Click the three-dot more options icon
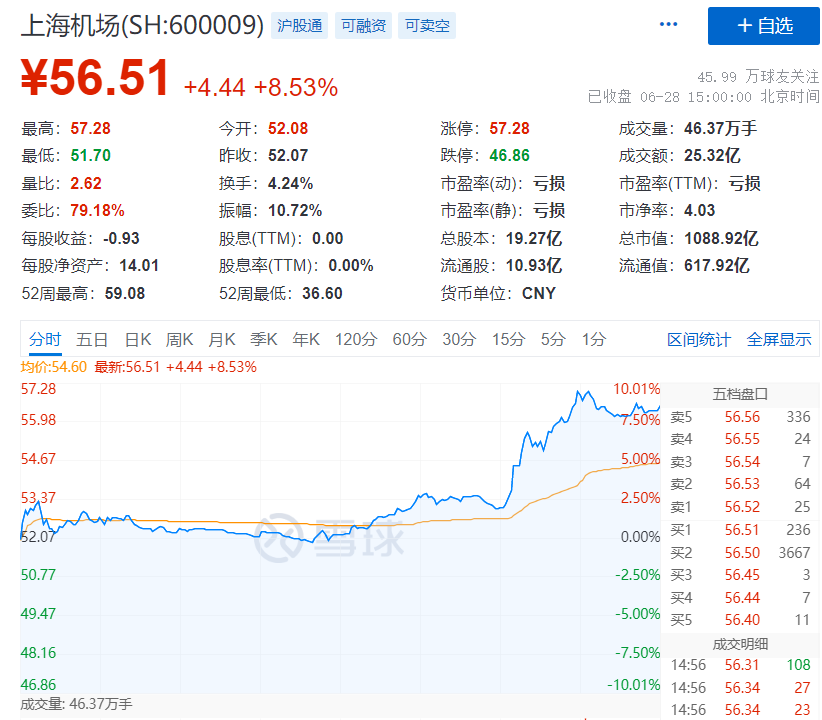The image size is (822, 720). [669, 25]
